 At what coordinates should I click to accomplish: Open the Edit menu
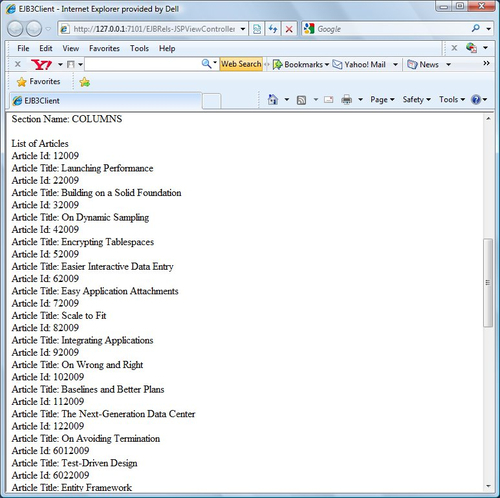46,48
